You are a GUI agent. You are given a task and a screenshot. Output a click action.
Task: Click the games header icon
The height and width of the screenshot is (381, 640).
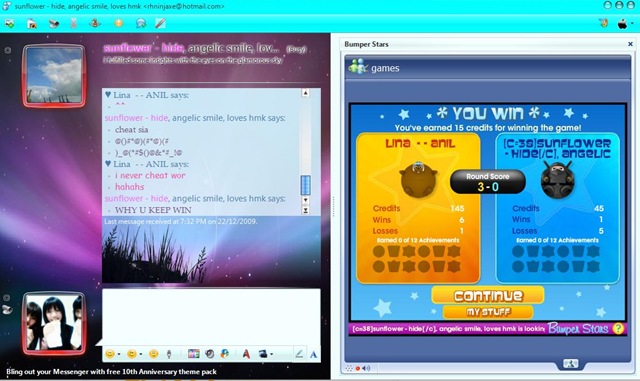358,66
